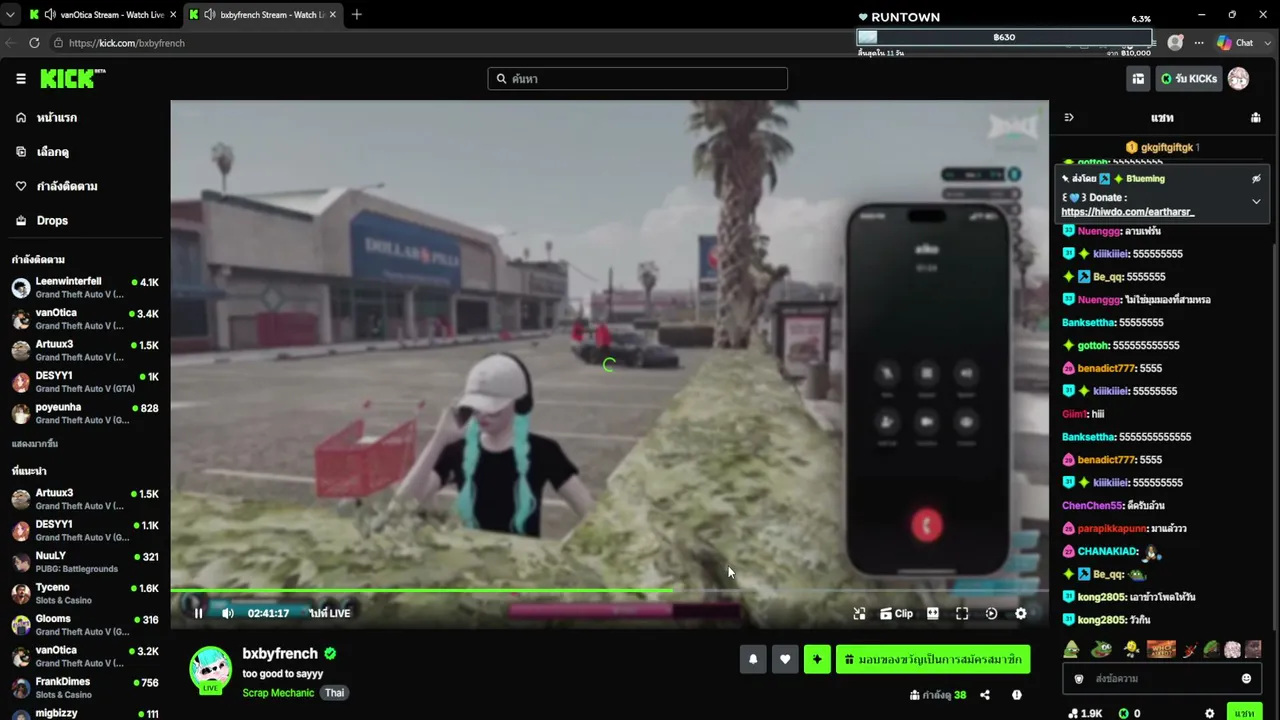
Task: Open the stream info/report icon
Action: (1017, 695)
